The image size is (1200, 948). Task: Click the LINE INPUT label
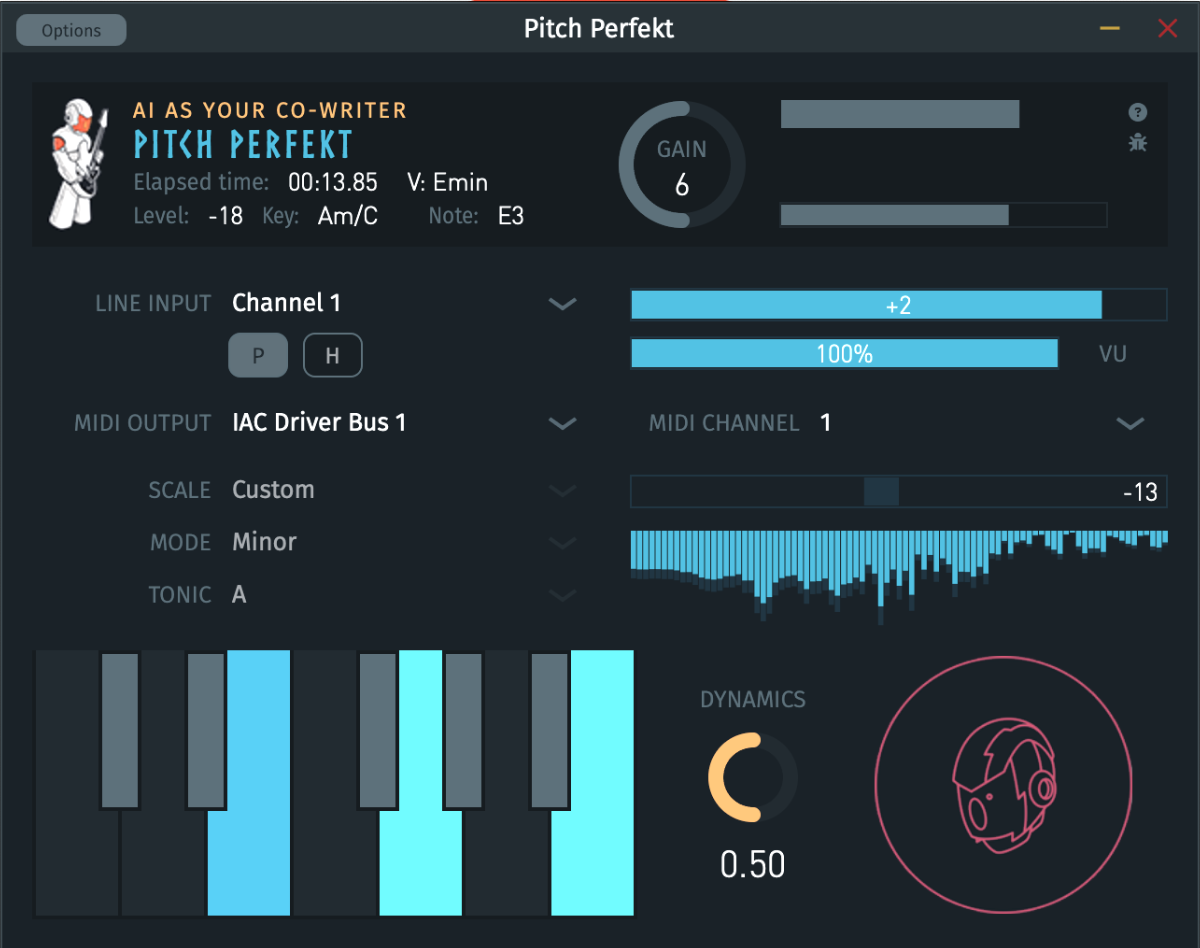pos(153,303)
